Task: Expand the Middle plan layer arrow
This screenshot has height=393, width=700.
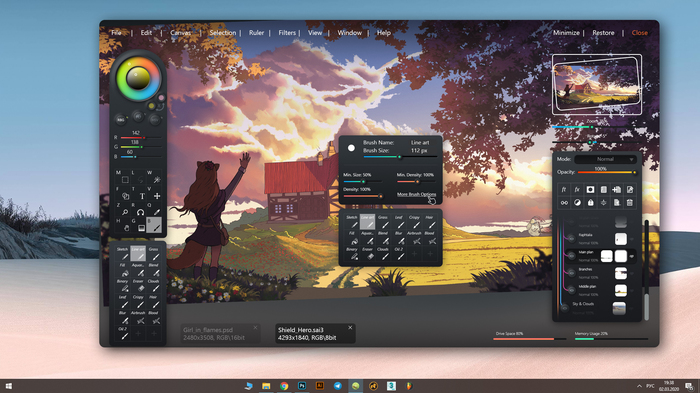Action: pos(632,291)
